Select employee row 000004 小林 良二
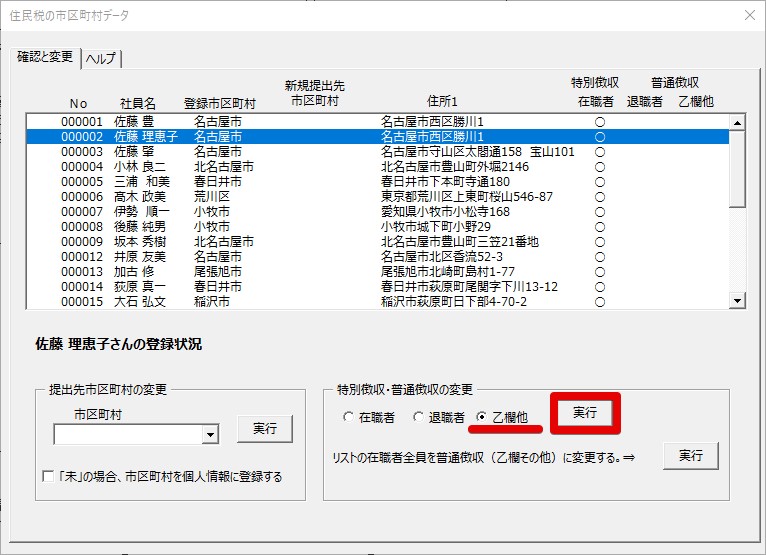This screenshot has width=766, height=555. pos(377,167)
